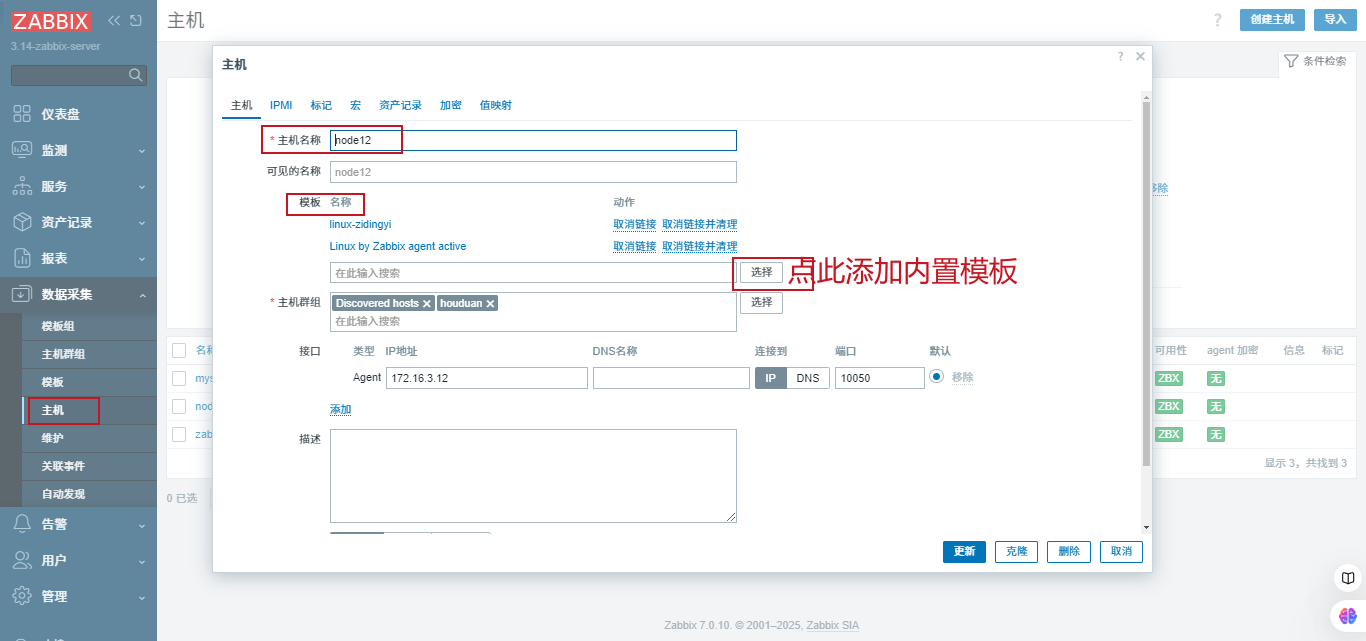Viewport: 1366px width, 641px height.
Task: Expand the 资产记录 menu chevron
Action: [141, 223]
